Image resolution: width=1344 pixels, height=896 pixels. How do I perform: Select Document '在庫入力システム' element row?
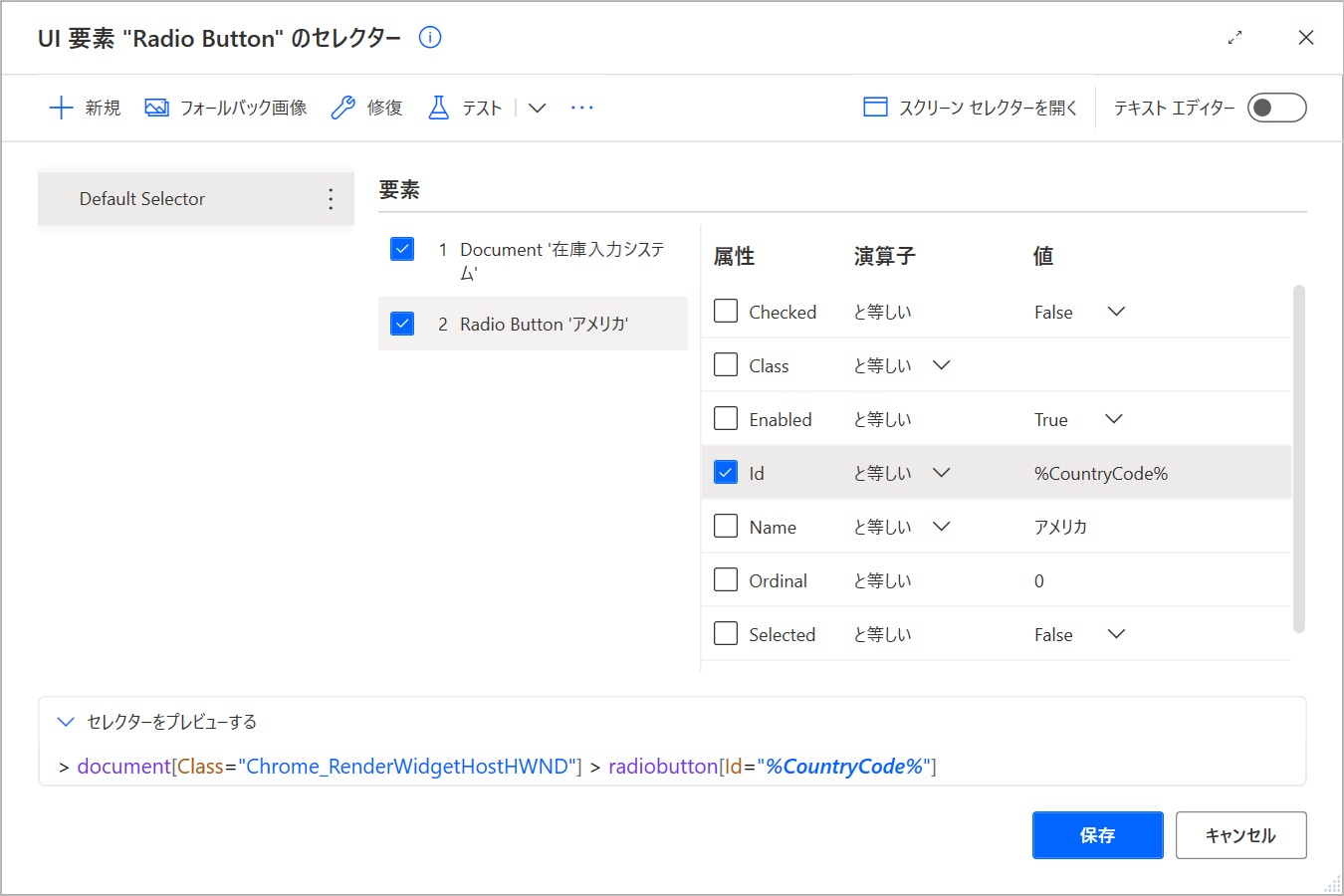[533, 261]
